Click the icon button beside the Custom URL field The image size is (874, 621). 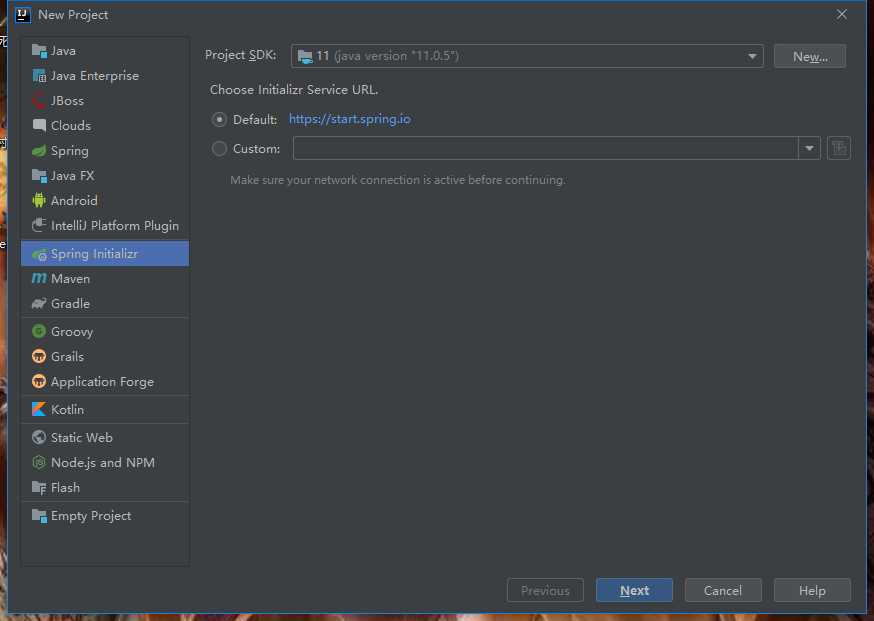point(839,148)
